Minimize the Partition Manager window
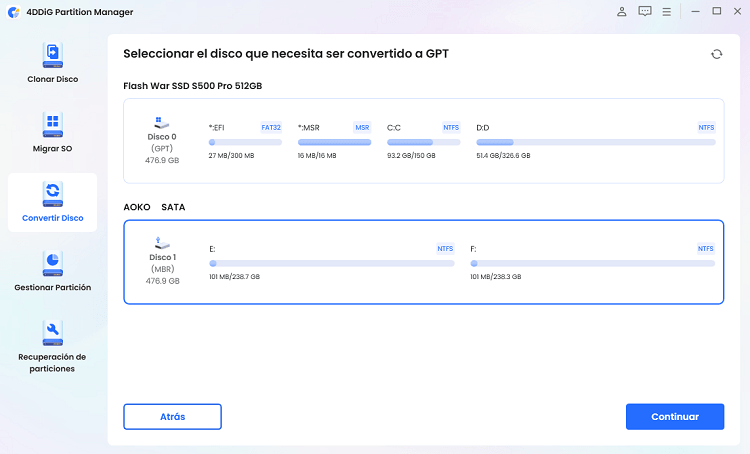 [x=695, y=11]
